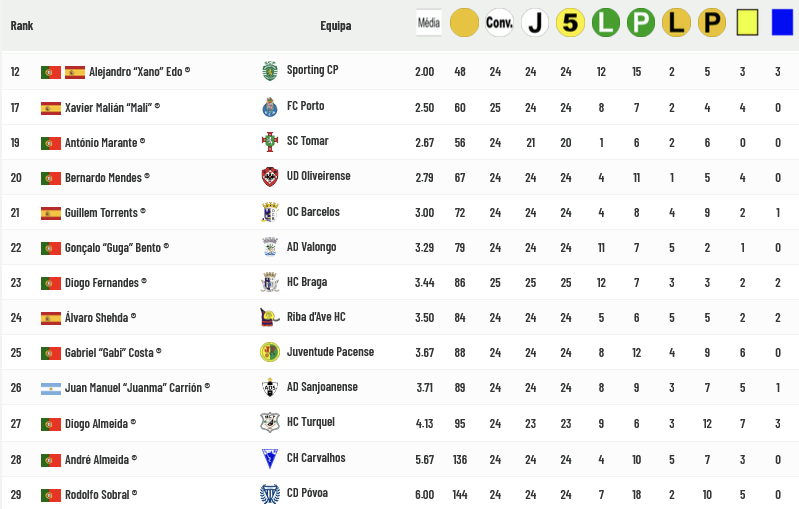
Task: Click the Conv. column header icon
Action: 499,22
